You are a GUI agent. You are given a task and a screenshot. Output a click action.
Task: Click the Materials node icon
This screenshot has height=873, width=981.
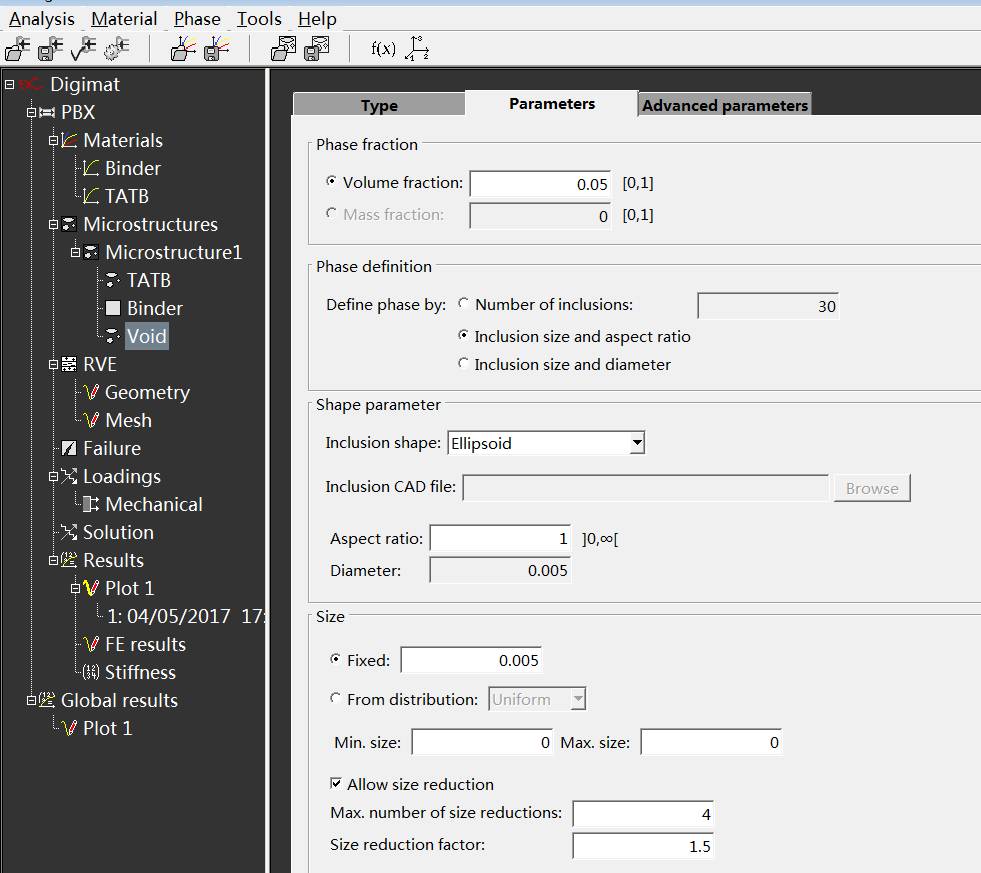(69, 140)
